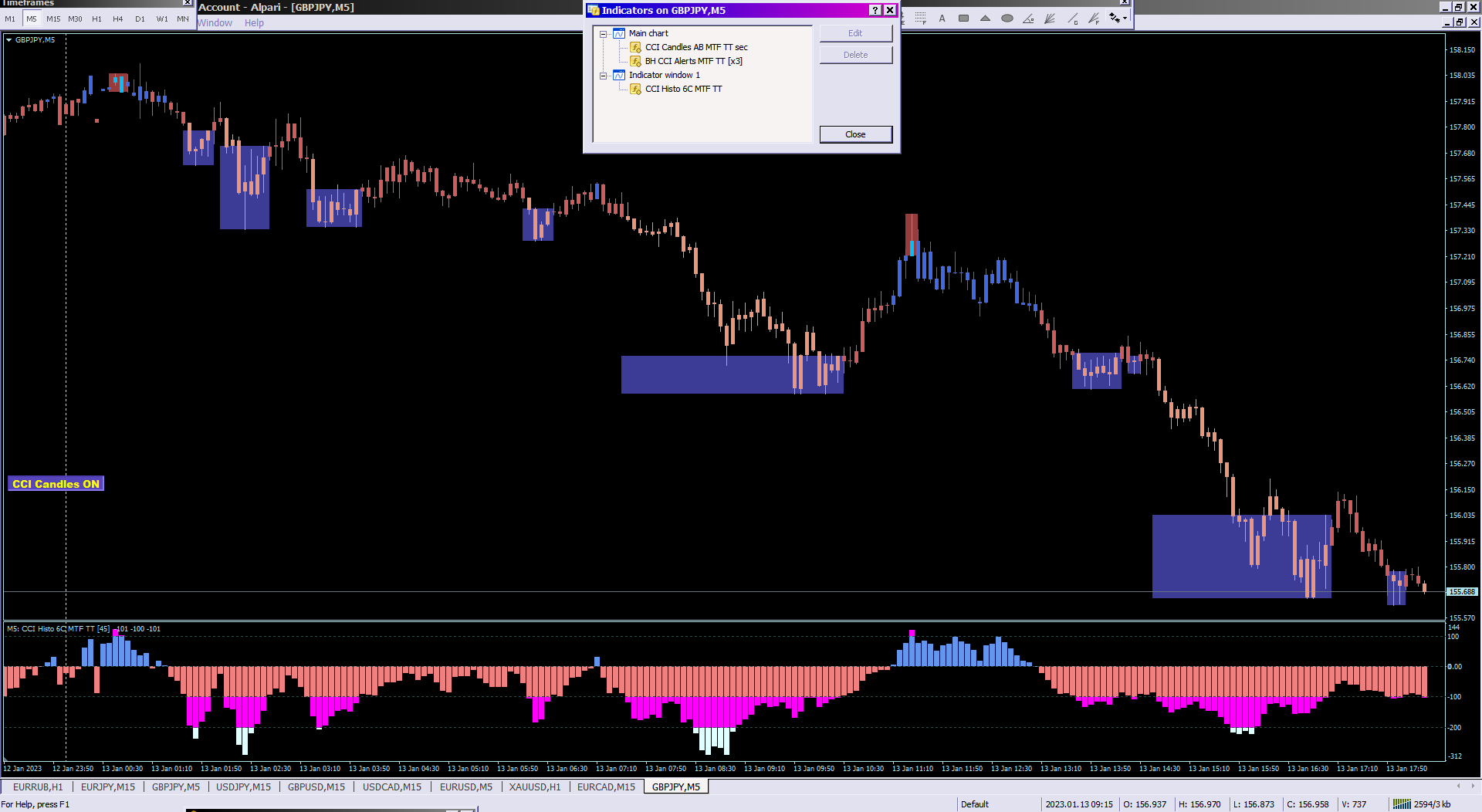Viewport: 1482px width, 812px height.
Task: Select the Trendline by angle tool
Action: (x=1028, y=18)
